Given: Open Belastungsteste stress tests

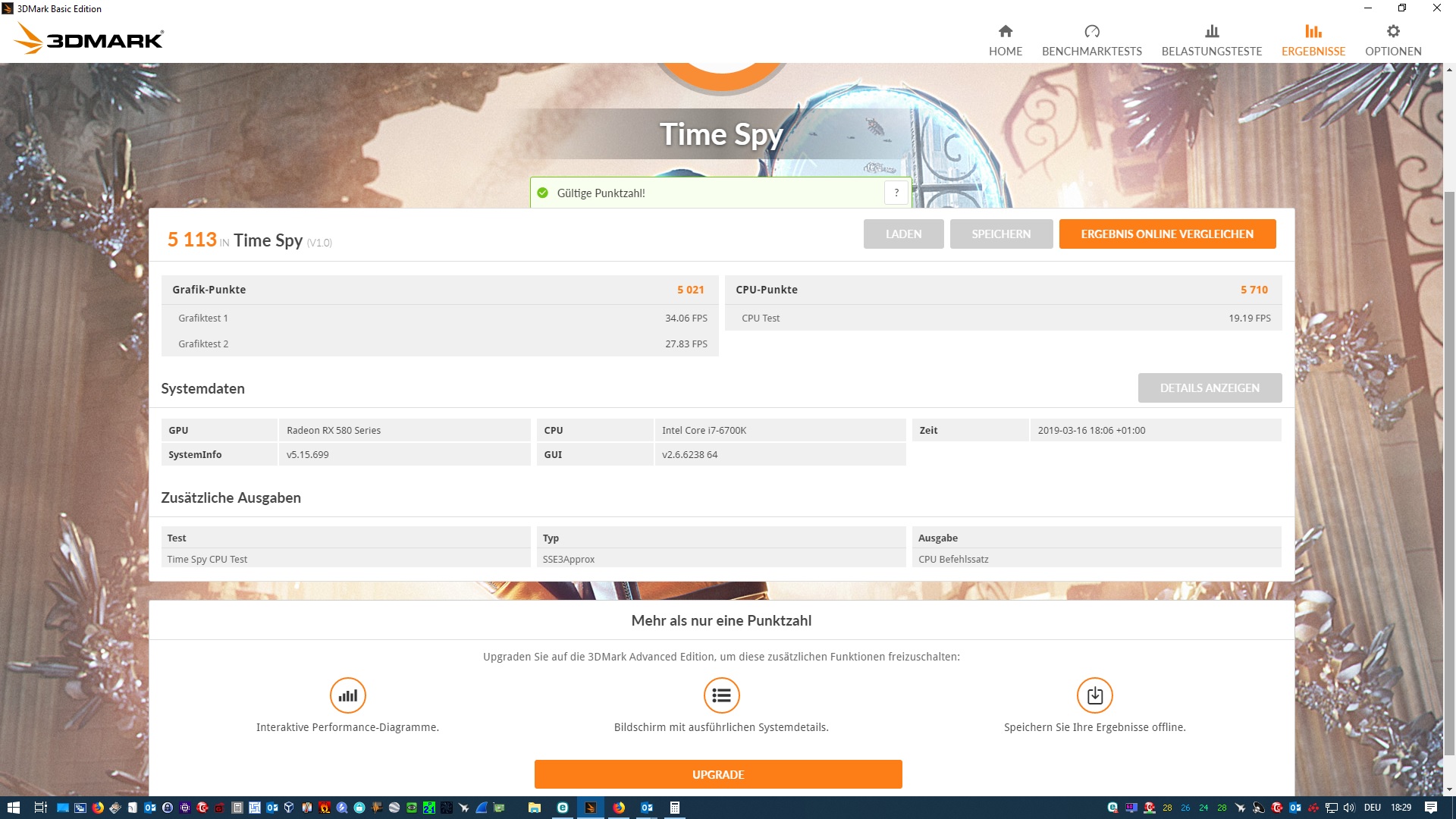Looking at the screenshot, I should (x=1211, y=39).
